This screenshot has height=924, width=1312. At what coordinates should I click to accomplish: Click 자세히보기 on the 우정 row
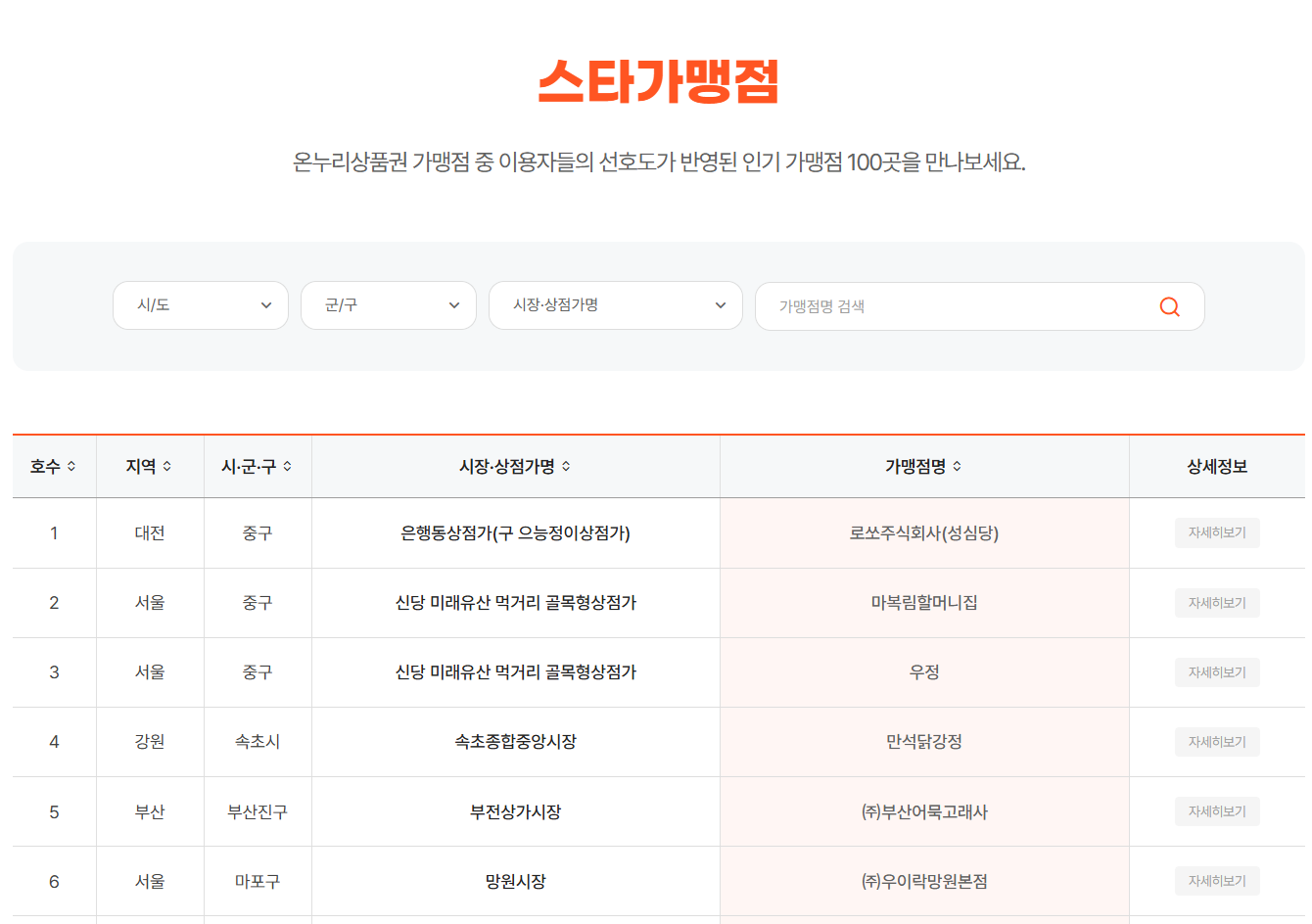(1217, 671)
